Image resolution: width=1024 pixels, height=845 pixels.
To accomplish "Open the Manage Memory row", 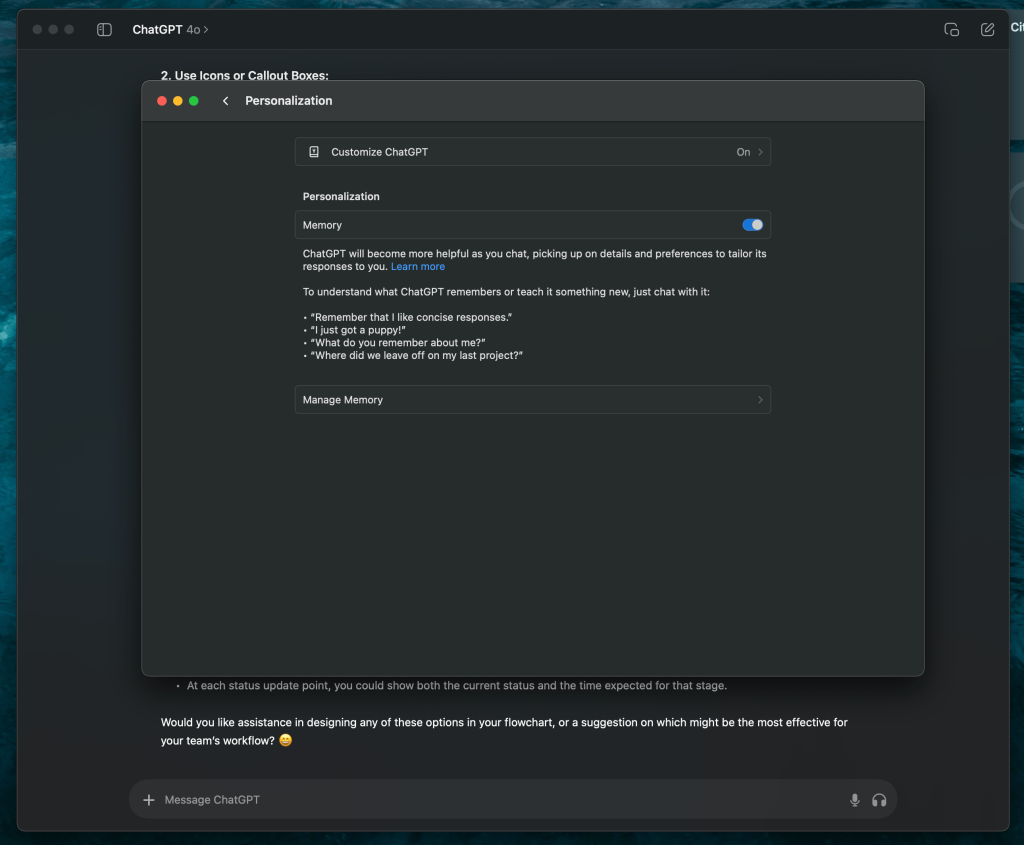I will pos(532,400).
